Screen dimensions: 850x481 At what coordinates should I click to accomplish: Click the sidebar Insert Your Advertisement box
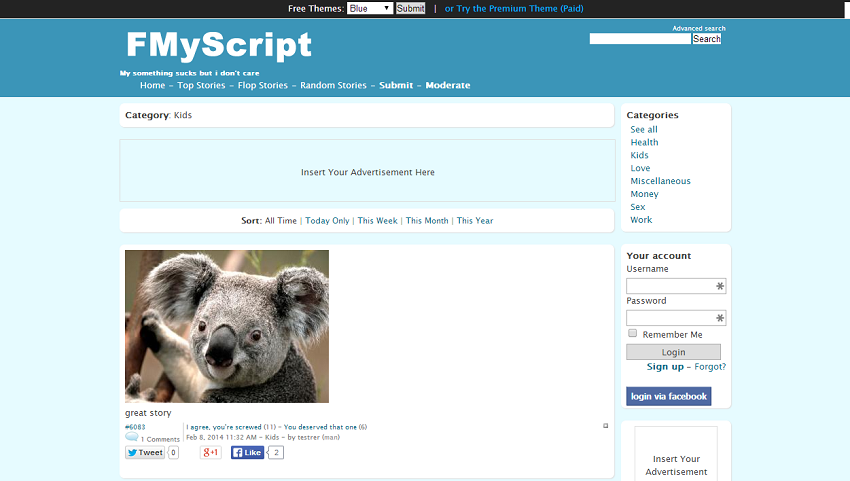tap(676, 454)
